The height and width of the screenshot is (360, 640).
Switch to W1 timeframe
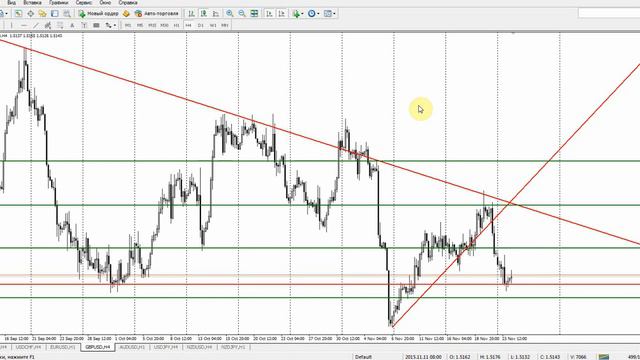point(213,25)
